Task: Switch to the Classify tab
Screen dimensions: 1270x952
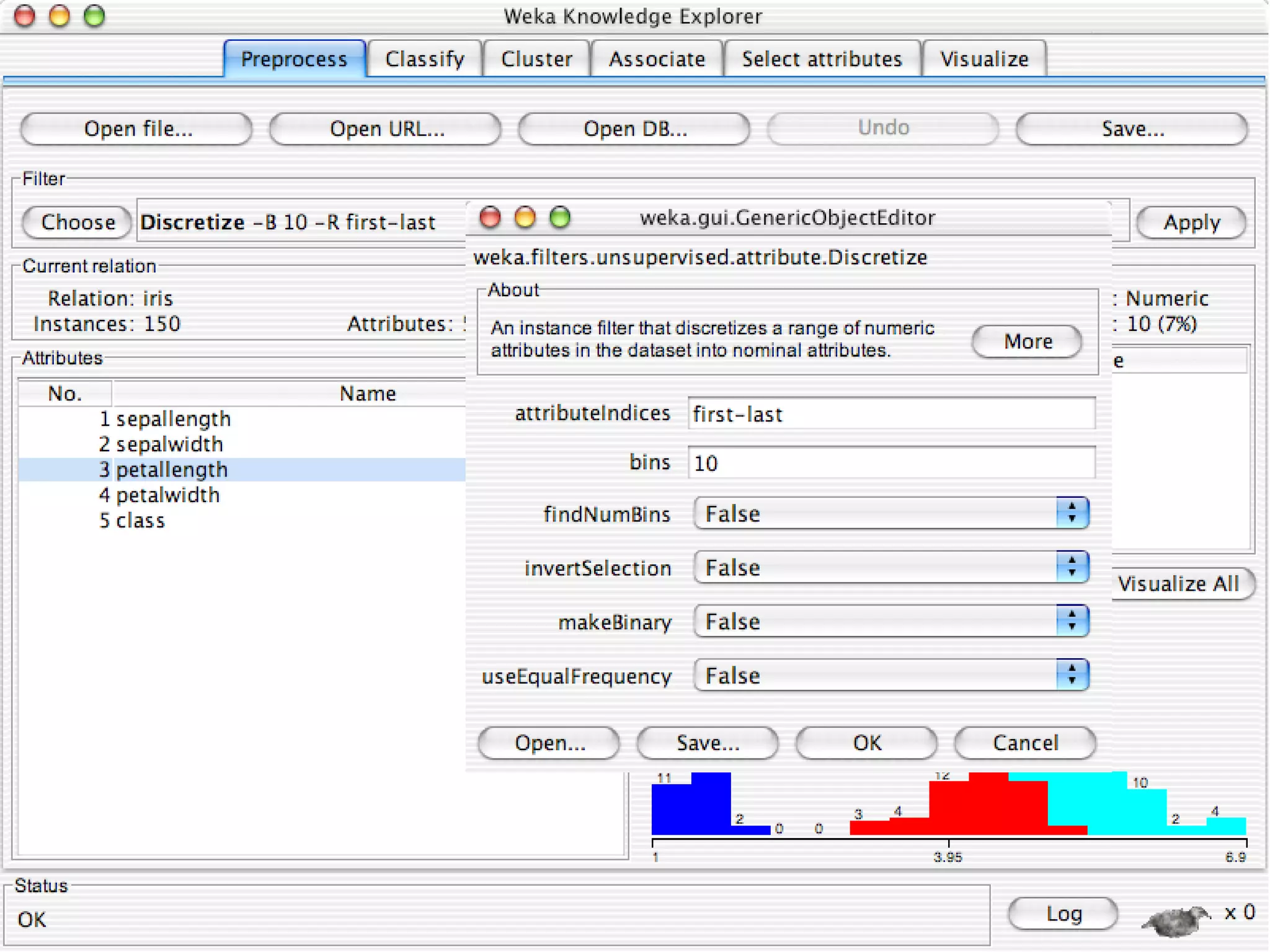Action: (x=424, y=59)
